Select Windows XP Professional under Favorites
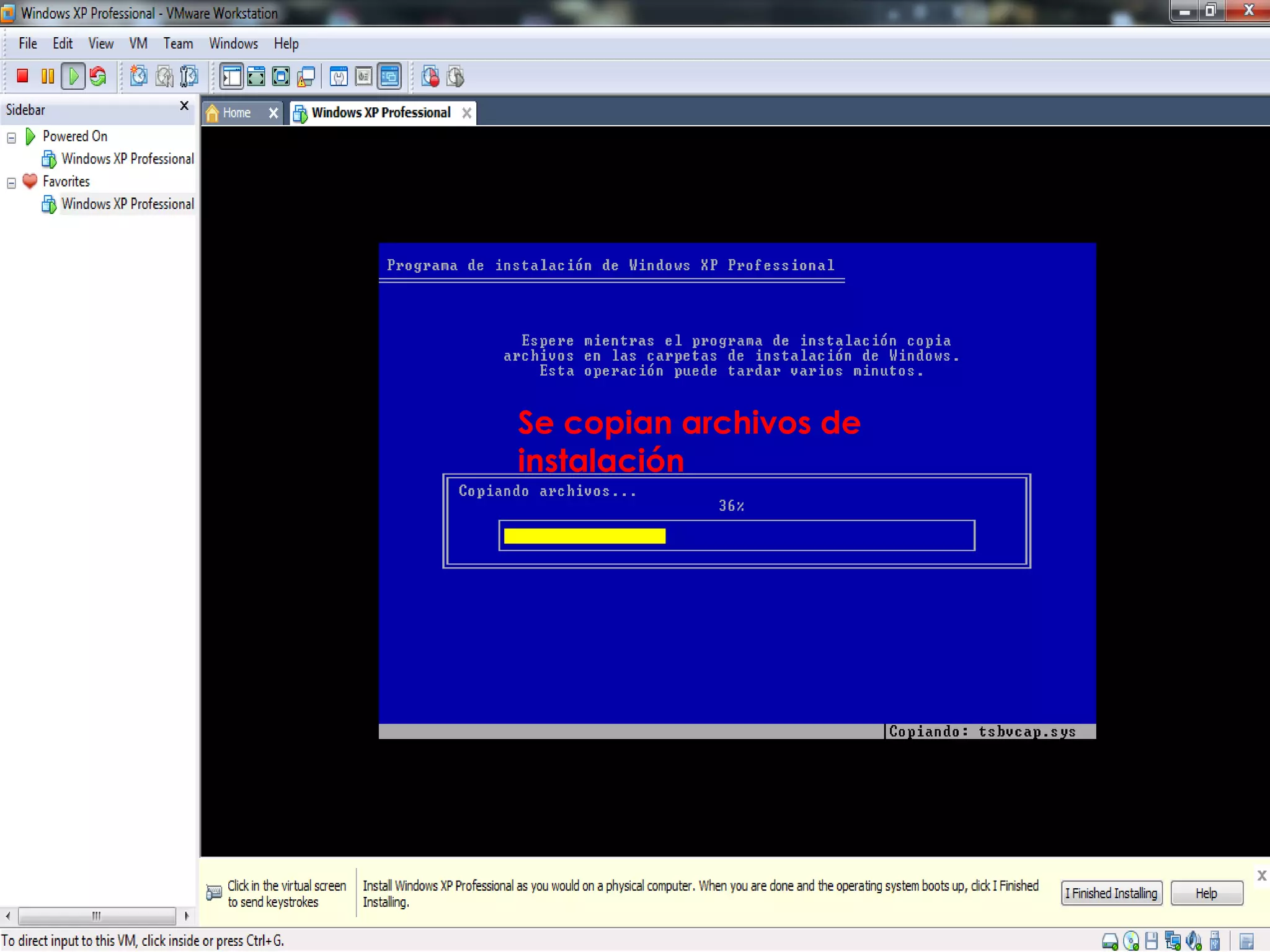1270x952 pixels. click(x=127, y=204)
